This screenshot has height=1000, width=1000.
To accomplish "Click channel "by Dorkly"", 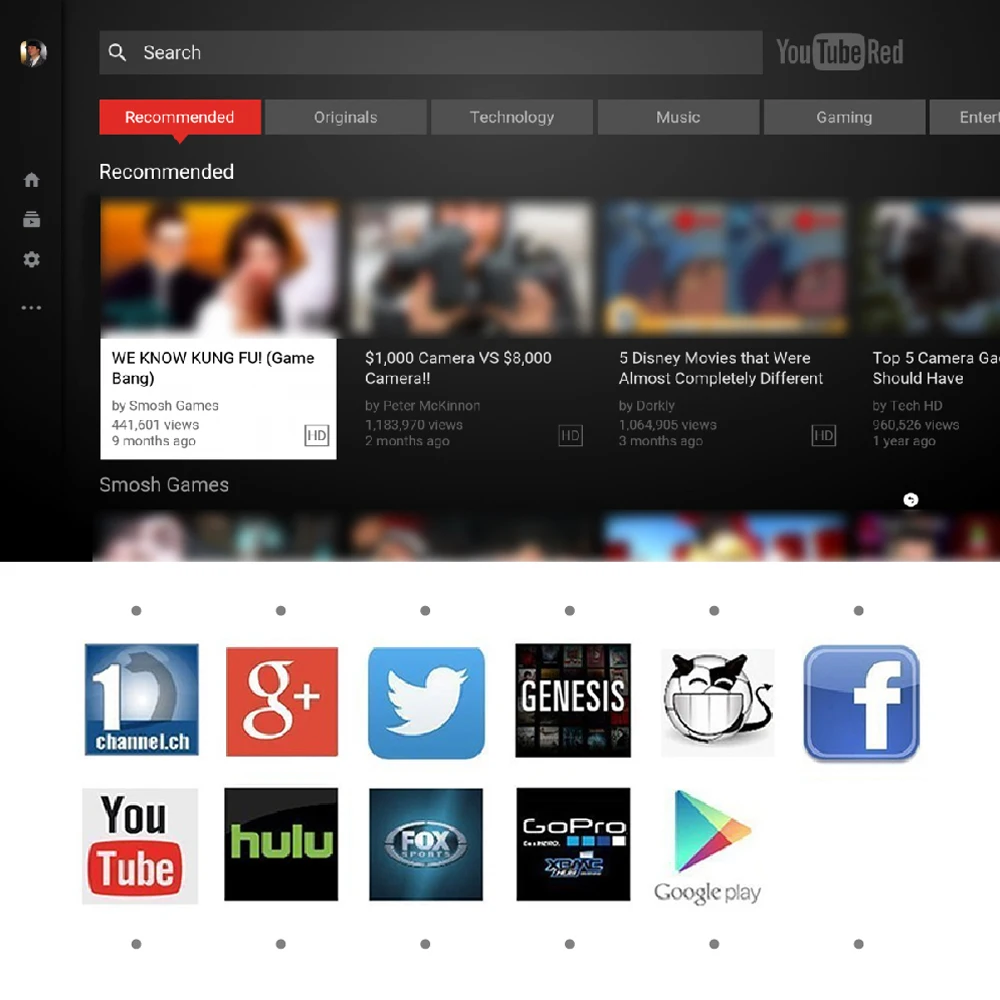I will [x=647, y=406].
